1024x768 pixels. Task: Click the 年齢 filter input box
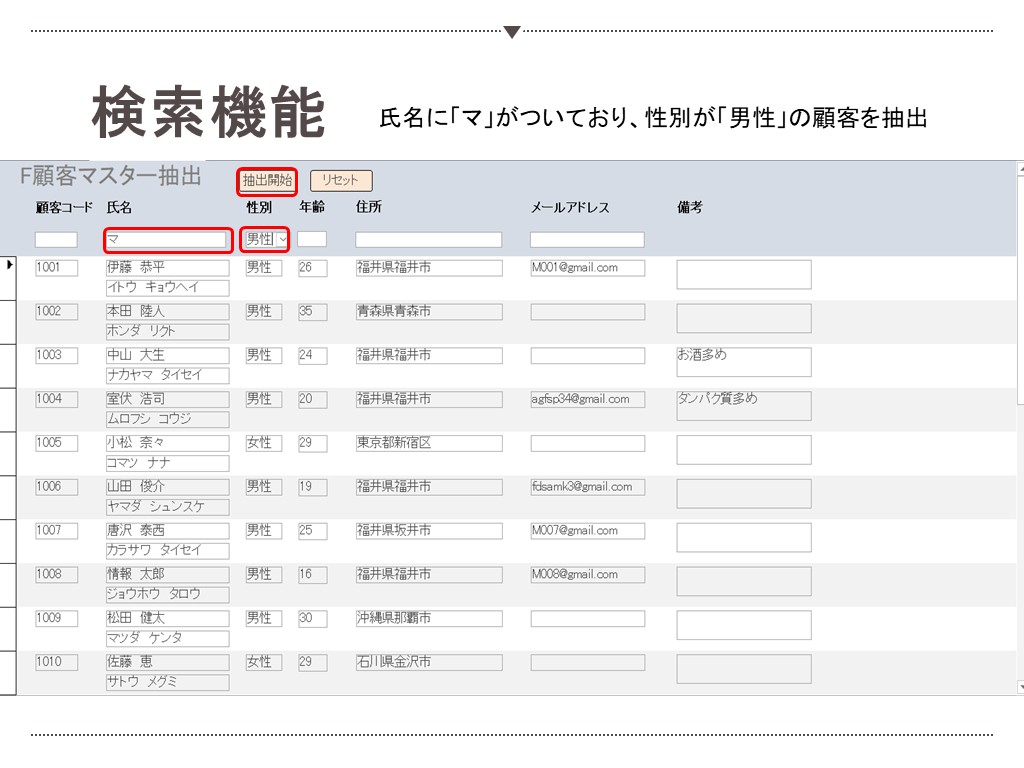click(312, 240)
